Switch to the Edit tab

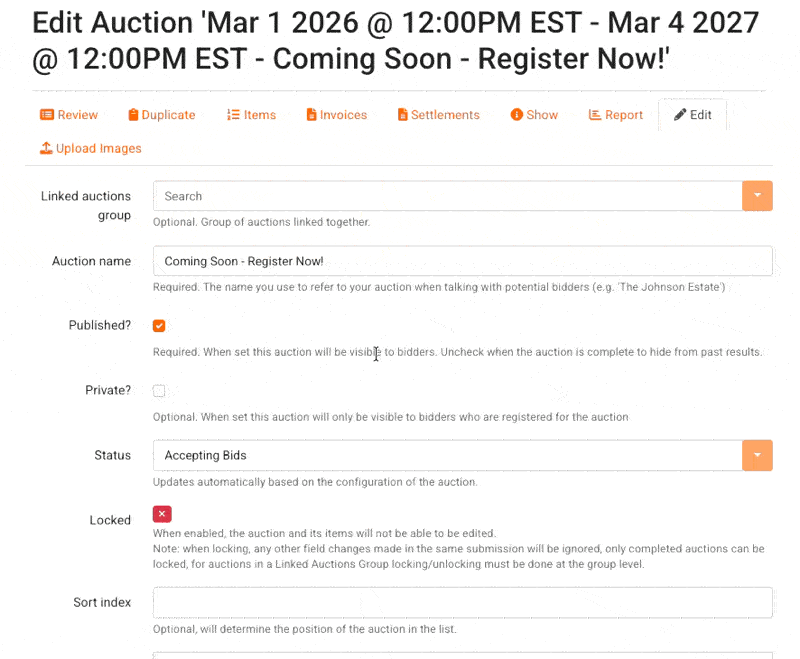[x=693, y=115]
